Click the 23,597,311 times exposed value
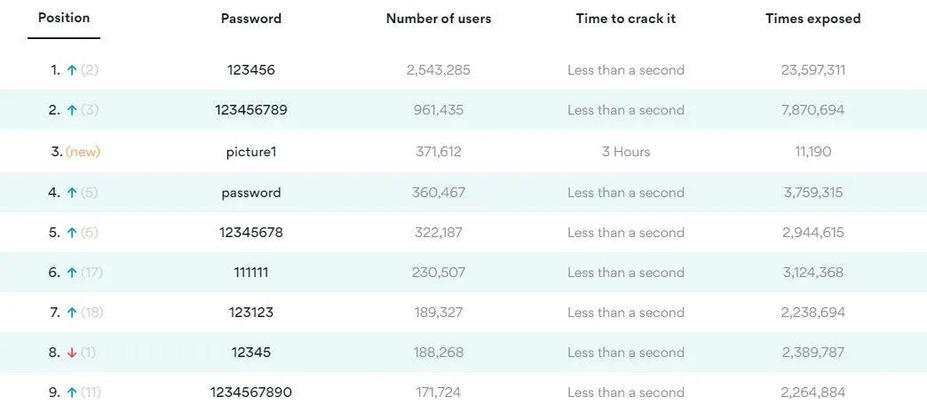Screen dimensions: 927x400 (x=813, y=70)
